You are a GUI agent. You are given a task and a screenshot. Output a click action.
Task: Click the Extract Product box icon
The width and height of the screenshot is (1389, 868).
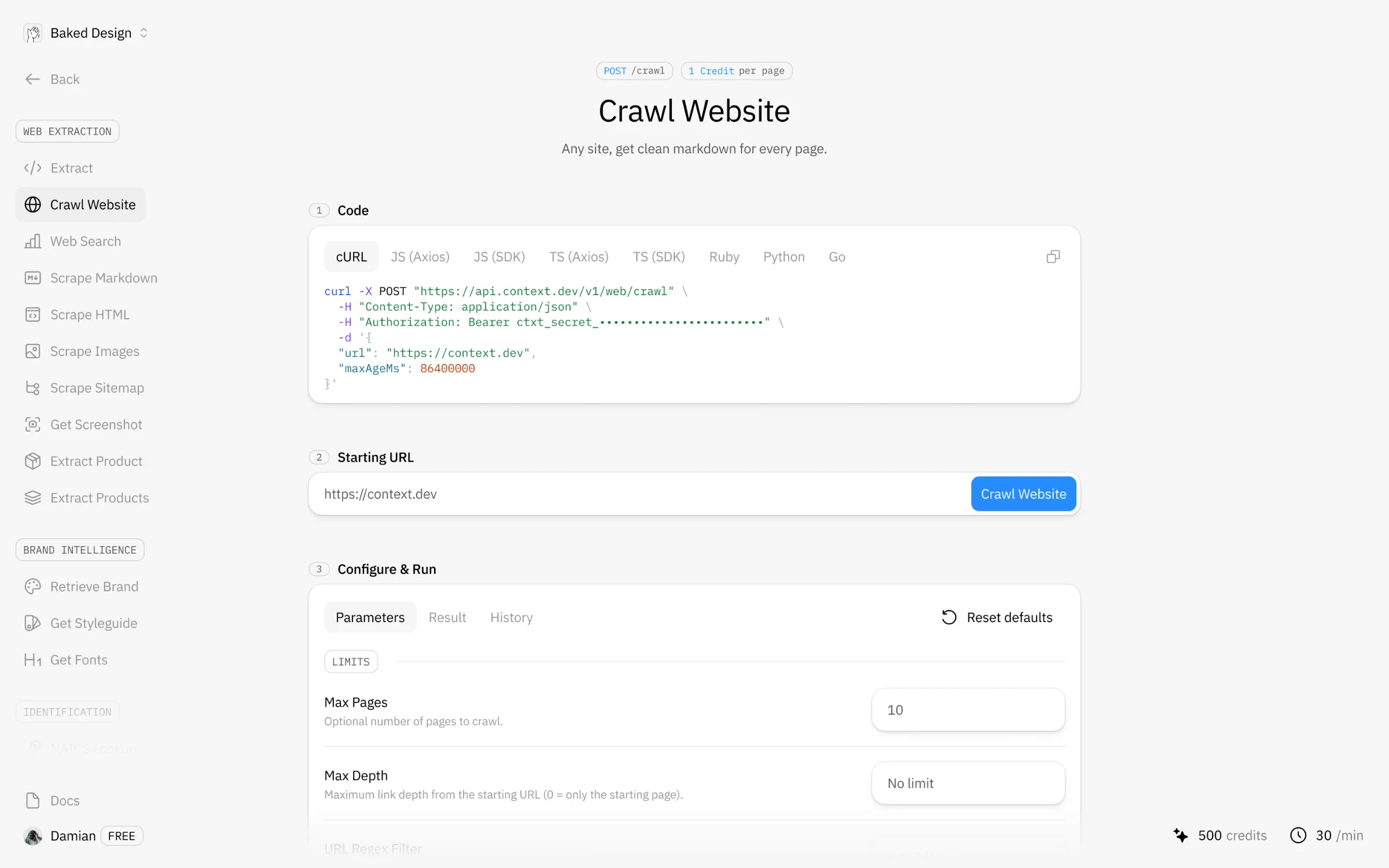(32, 461)
